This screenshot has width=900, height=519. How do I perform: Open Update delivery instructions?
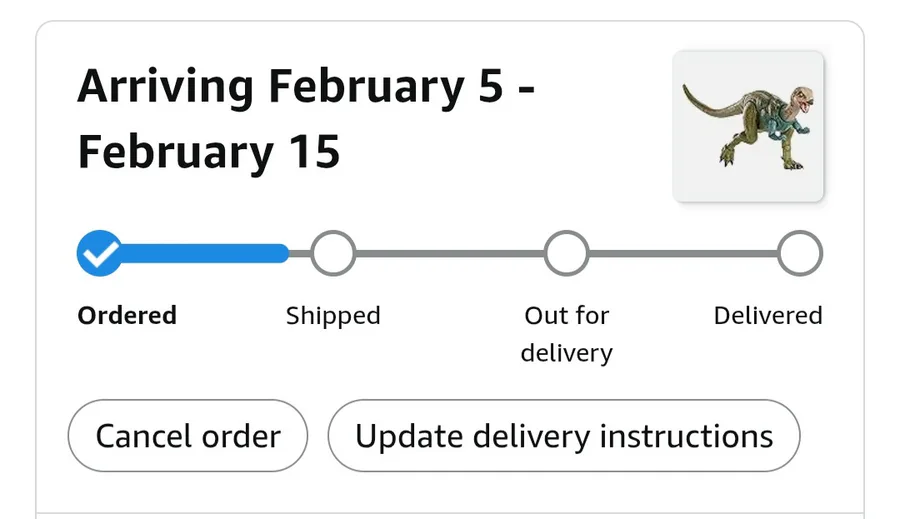coord(564,436)
